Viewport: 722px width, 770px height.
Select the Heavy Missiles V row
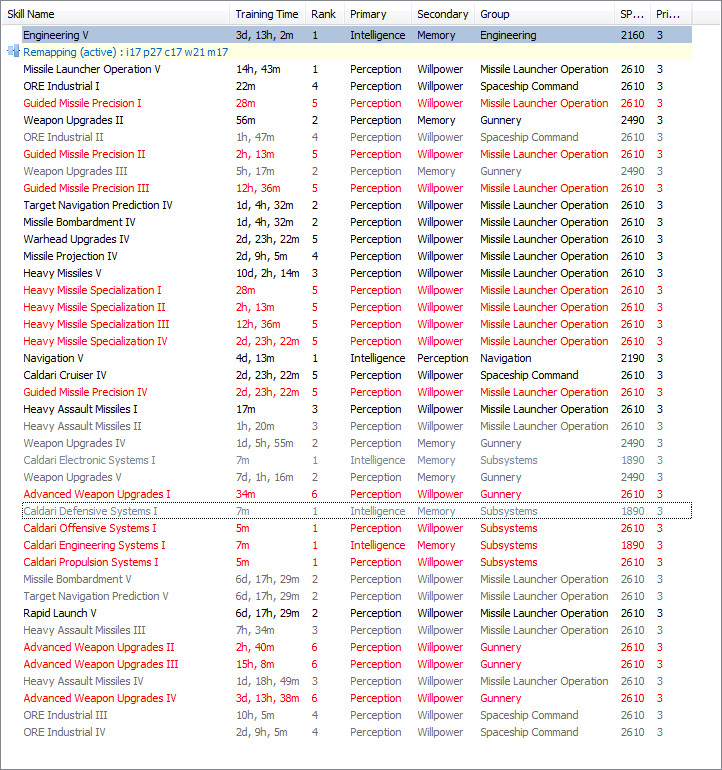click(357, 273)
